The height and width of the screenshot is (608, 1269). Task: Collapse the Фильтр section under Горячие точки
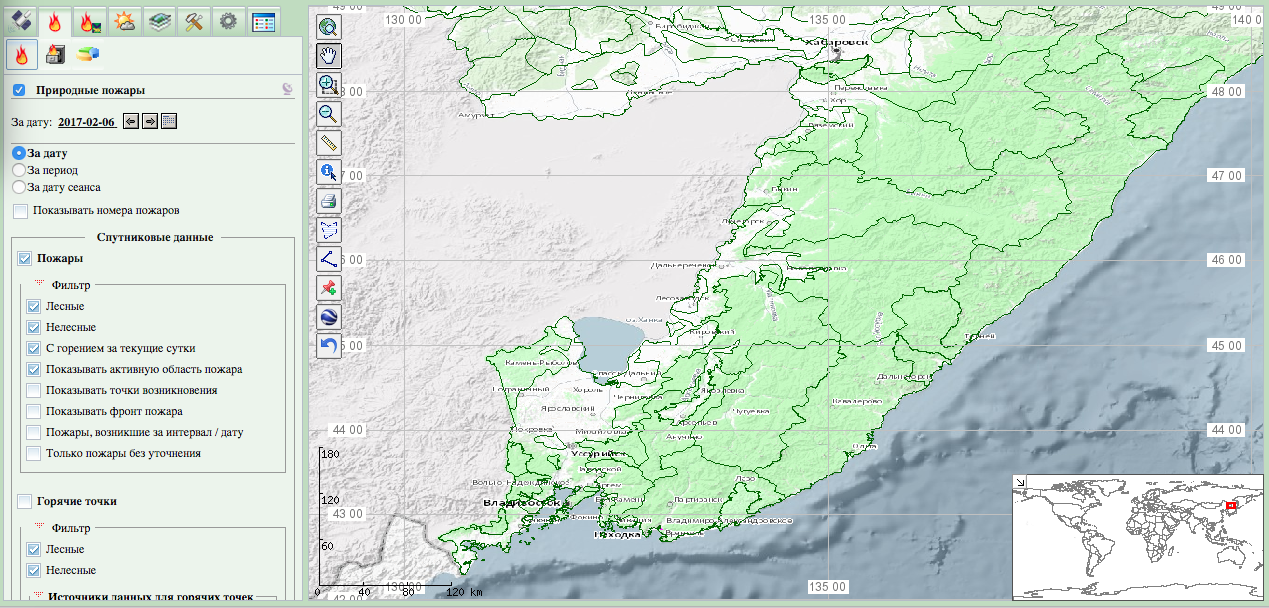[x=42, y=527]
